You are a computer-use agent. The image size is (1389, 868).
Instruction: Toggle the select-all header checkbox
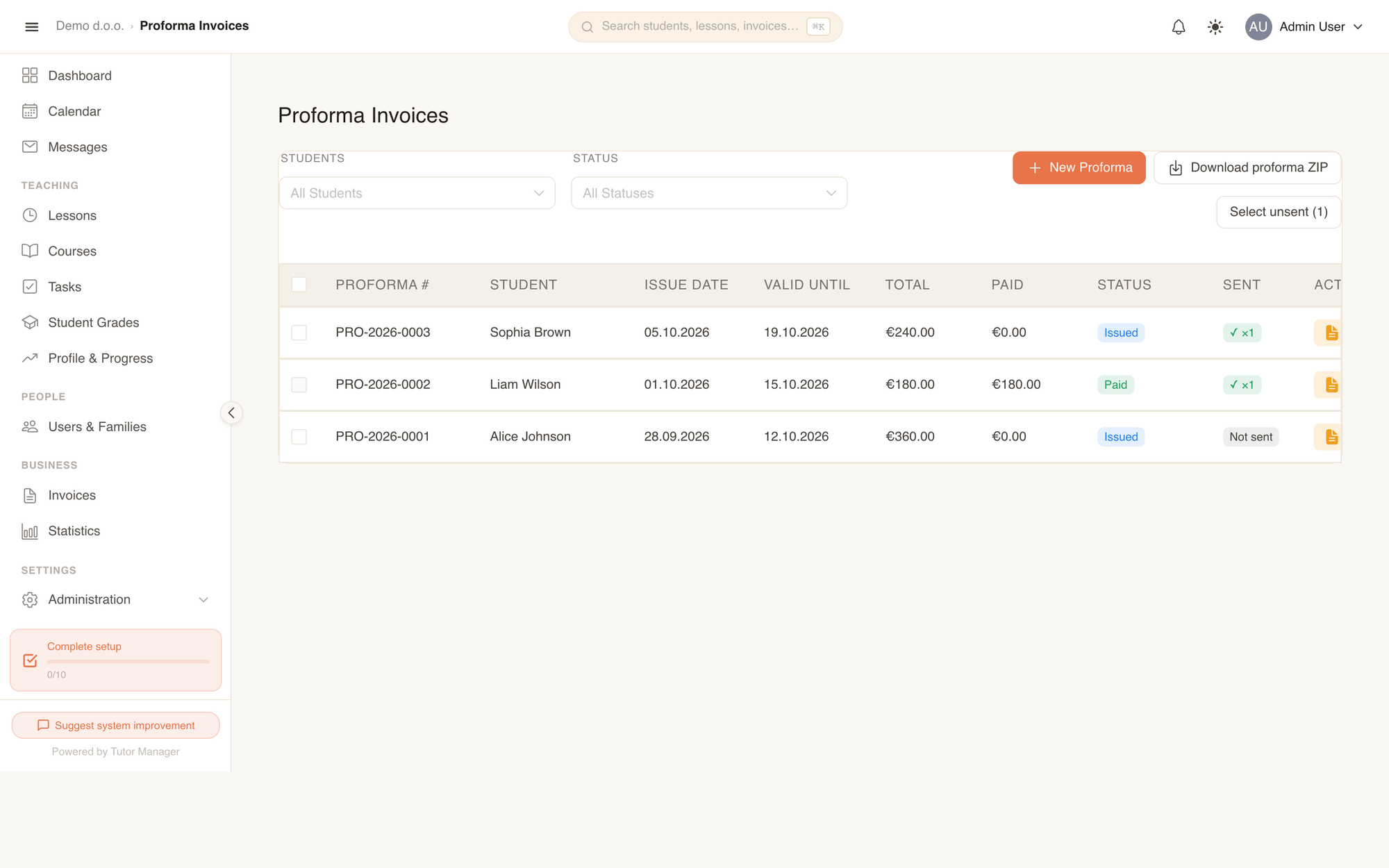299,285
